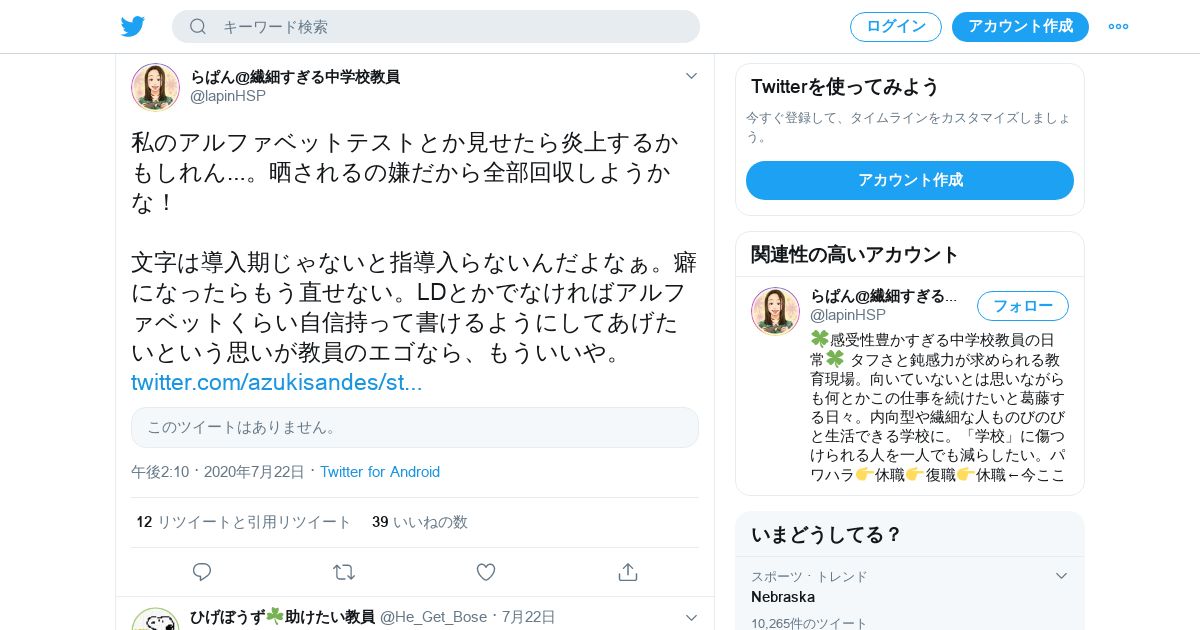Click the ログイン button
The width and height of the screenshot is (1200, 630).
pyautogui.click(x=896, y=26)
